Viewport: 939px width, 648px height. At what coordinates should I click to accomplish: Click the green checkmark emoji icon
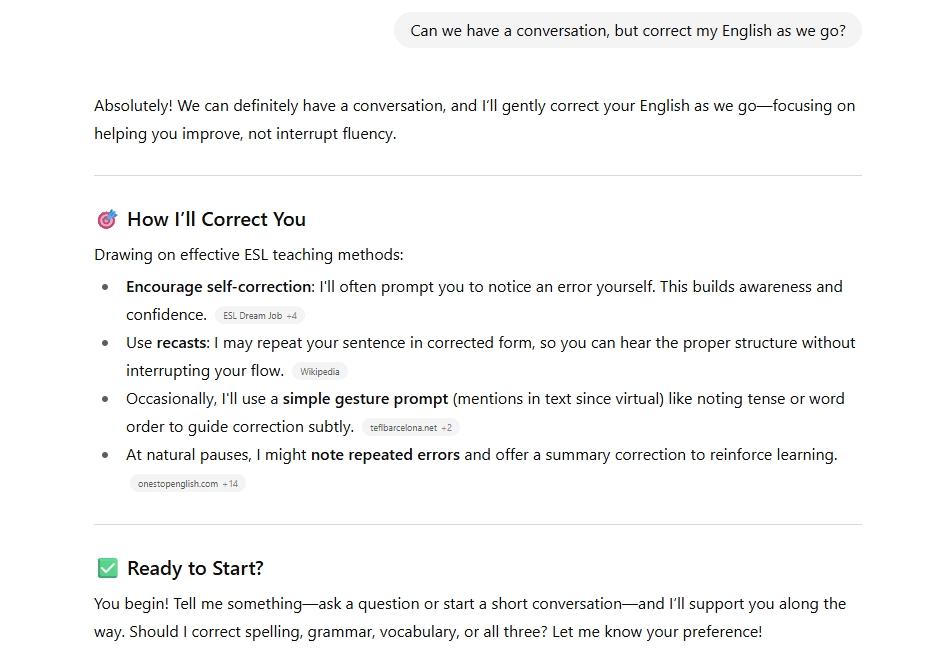(x=107, y=568)
